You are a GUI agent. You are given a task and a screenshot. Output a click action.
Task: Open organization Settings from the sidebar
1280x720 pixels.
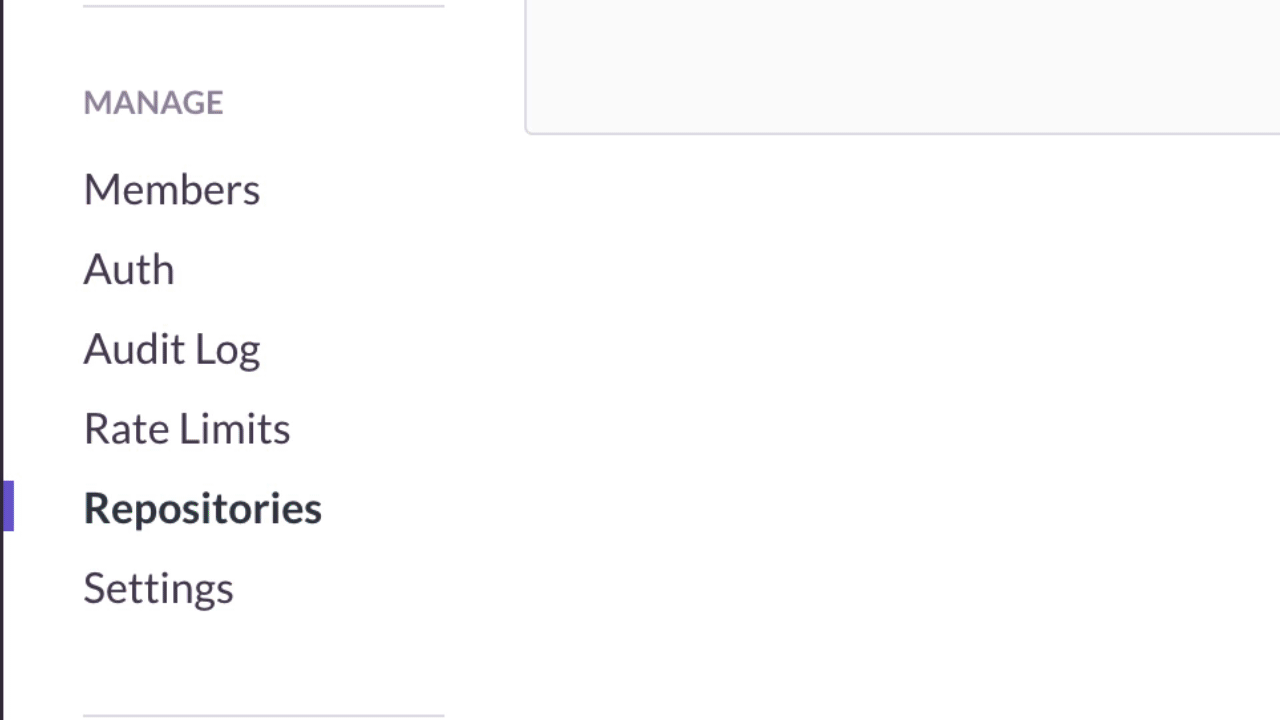point(158,588)
